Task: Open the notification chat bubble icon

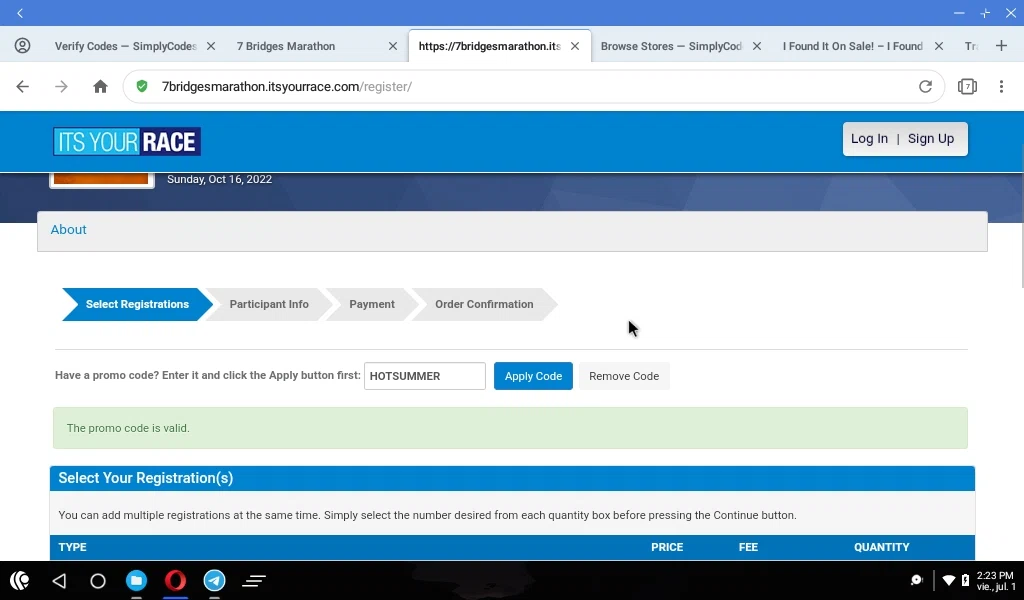Action: point(916,580)
